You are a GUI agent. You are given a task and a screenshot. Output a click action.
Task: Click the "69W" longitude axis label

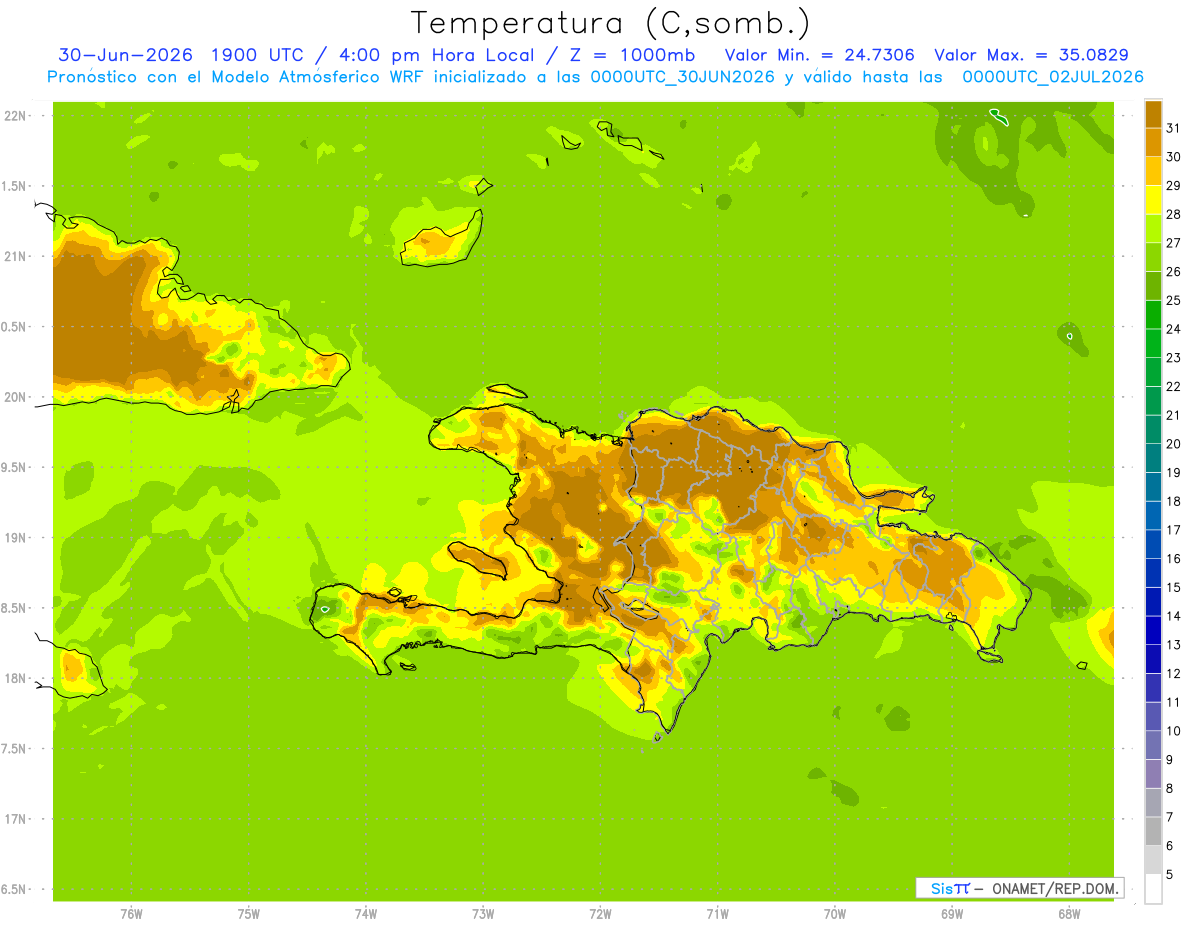(952, 914)
